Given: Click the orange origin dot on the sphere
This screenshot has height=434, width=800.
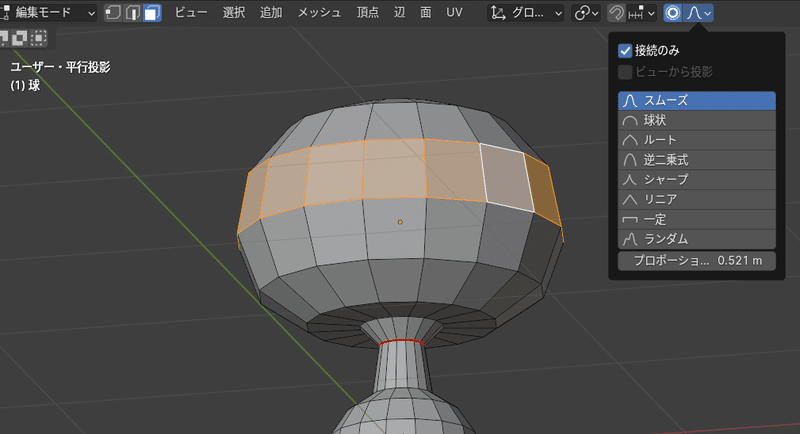Looking at the screenshot, I should tap(400, 222).
